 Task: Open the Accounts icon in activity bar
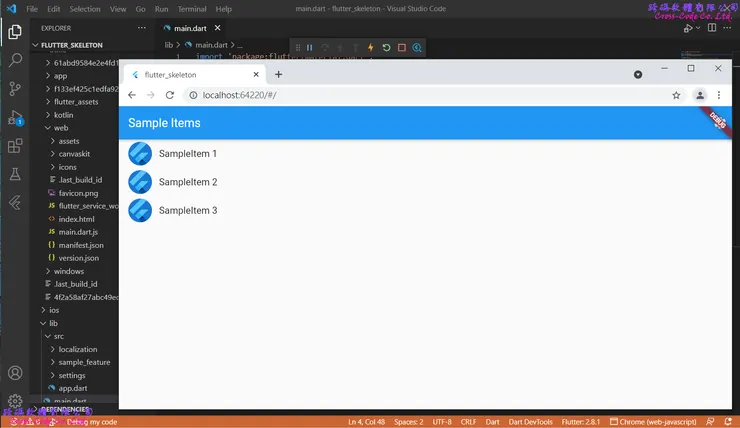pyautogui.click(x=15, y=373)
